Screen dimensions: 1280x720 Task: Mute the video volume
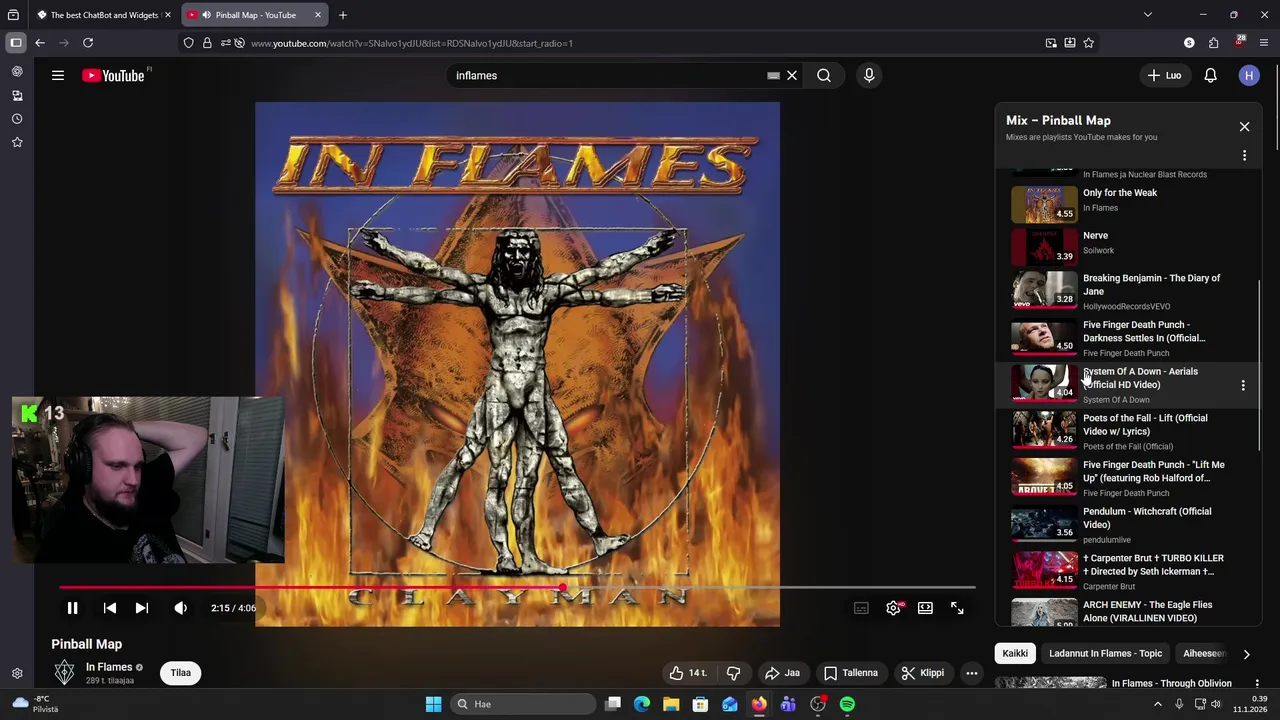[x=180, y=608]
